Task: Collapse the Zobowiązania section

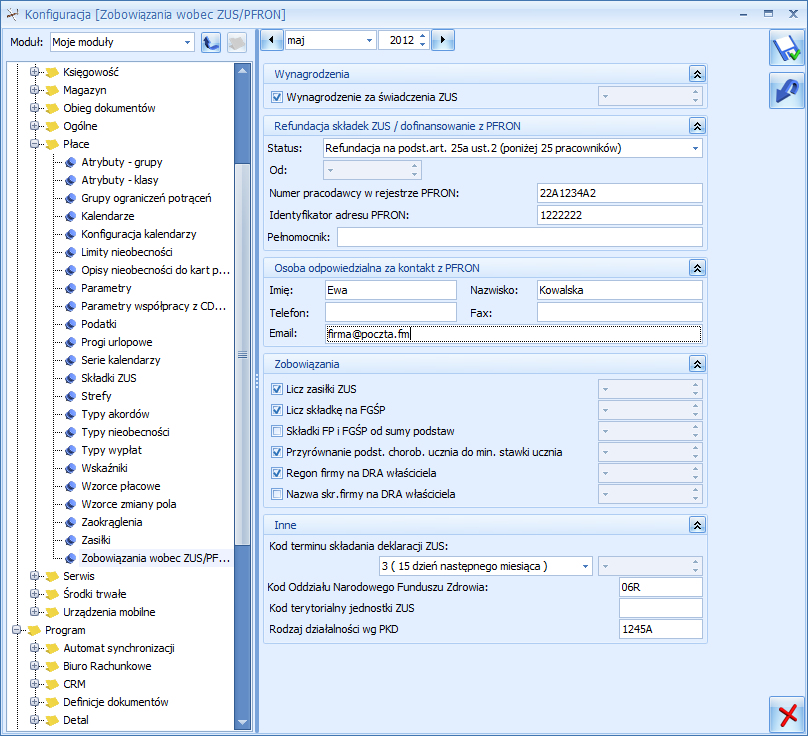Action: pyautogui.click(x=697, y=364)
